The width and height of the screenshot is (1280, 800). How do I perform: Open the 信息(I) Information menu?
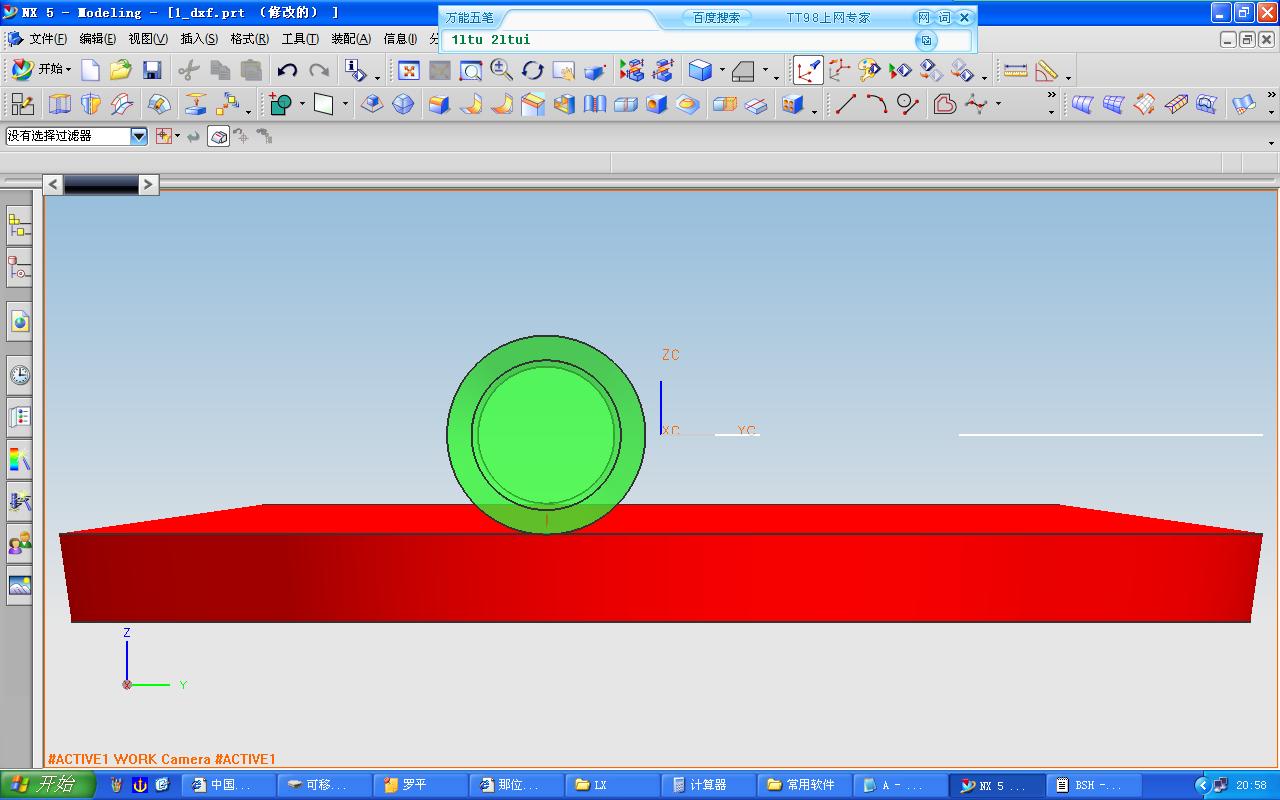[401, 39]
